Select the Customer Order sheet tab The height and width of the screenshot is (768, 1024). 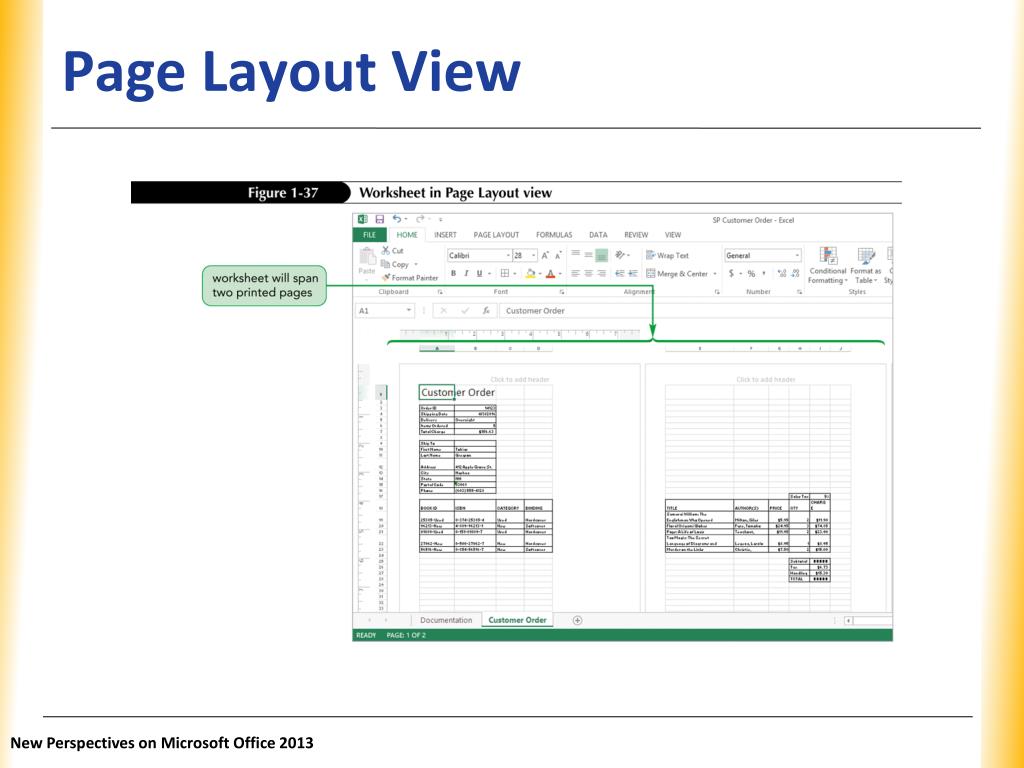517,620
